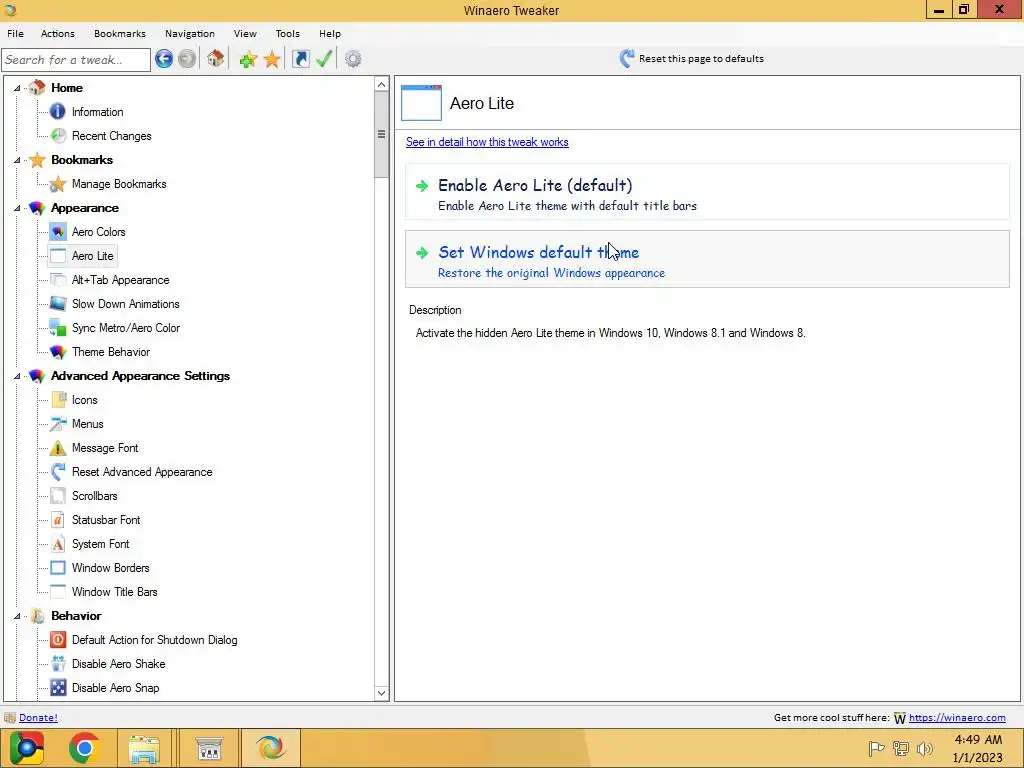
Task: Open the Donate! link
Action: click(39, 718)
